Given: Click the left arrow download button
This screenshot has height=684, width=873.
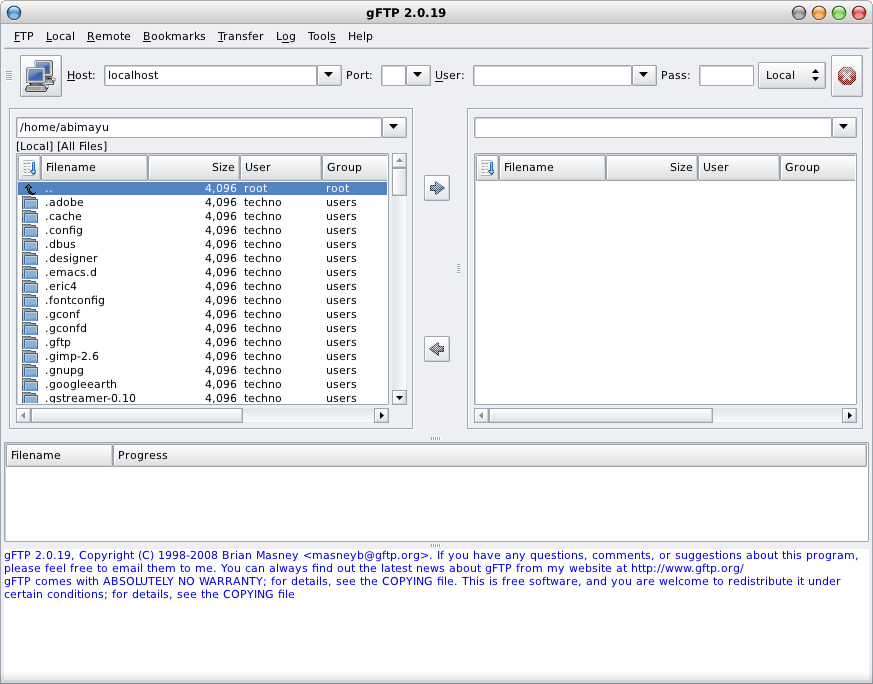Looking at the screenshot, I should (436, 349).
